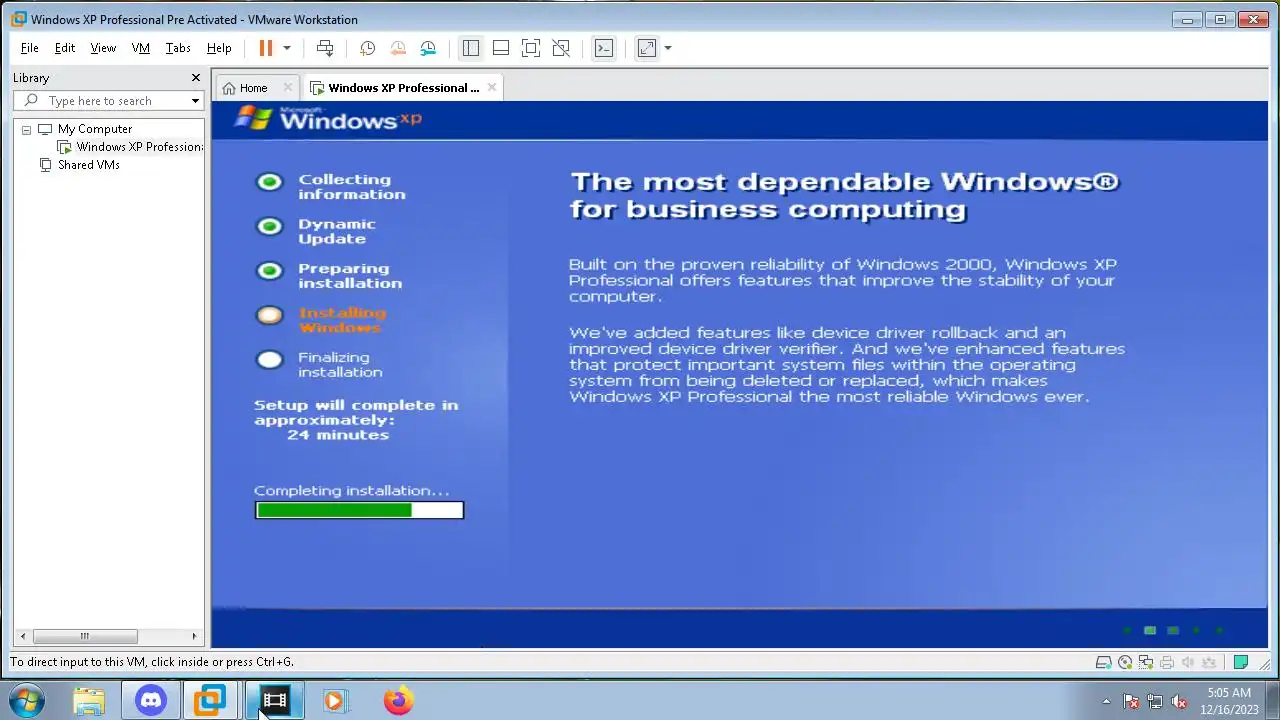Click the orange Suspend VM pause icon

[265, 48]
